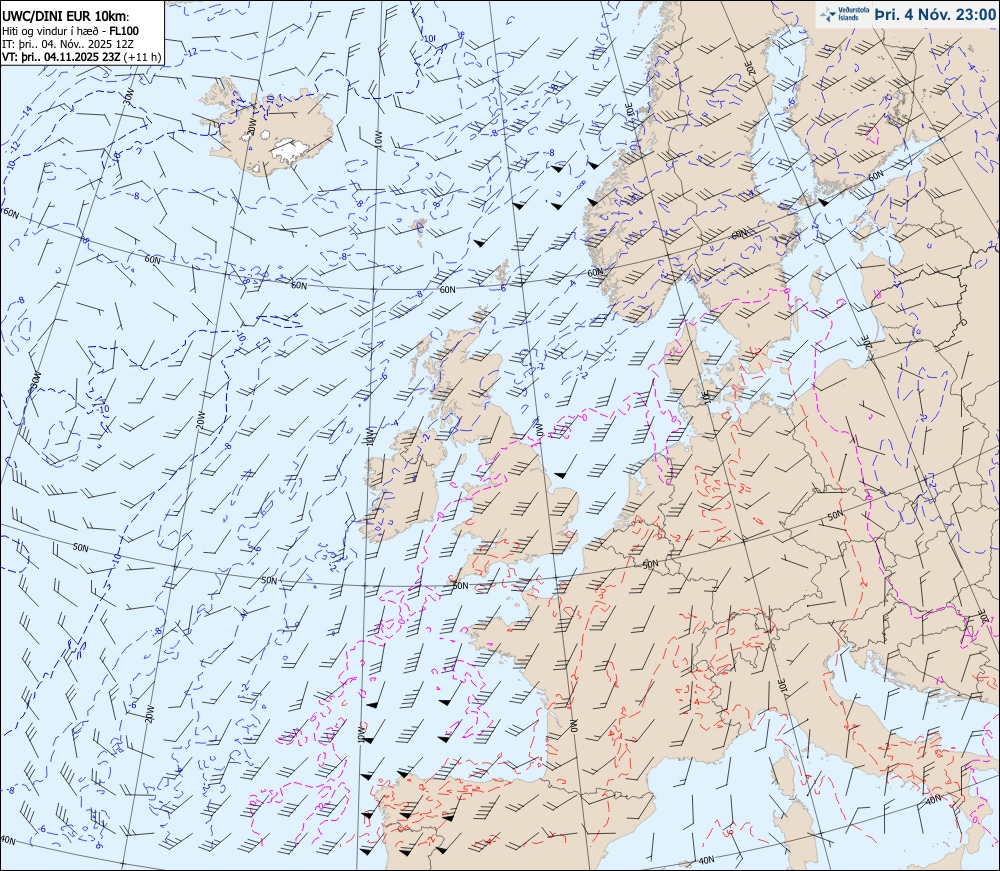1000x871 pixels.
Task: Click the "60N" label at the left map edge
Action: coord(10,212)
